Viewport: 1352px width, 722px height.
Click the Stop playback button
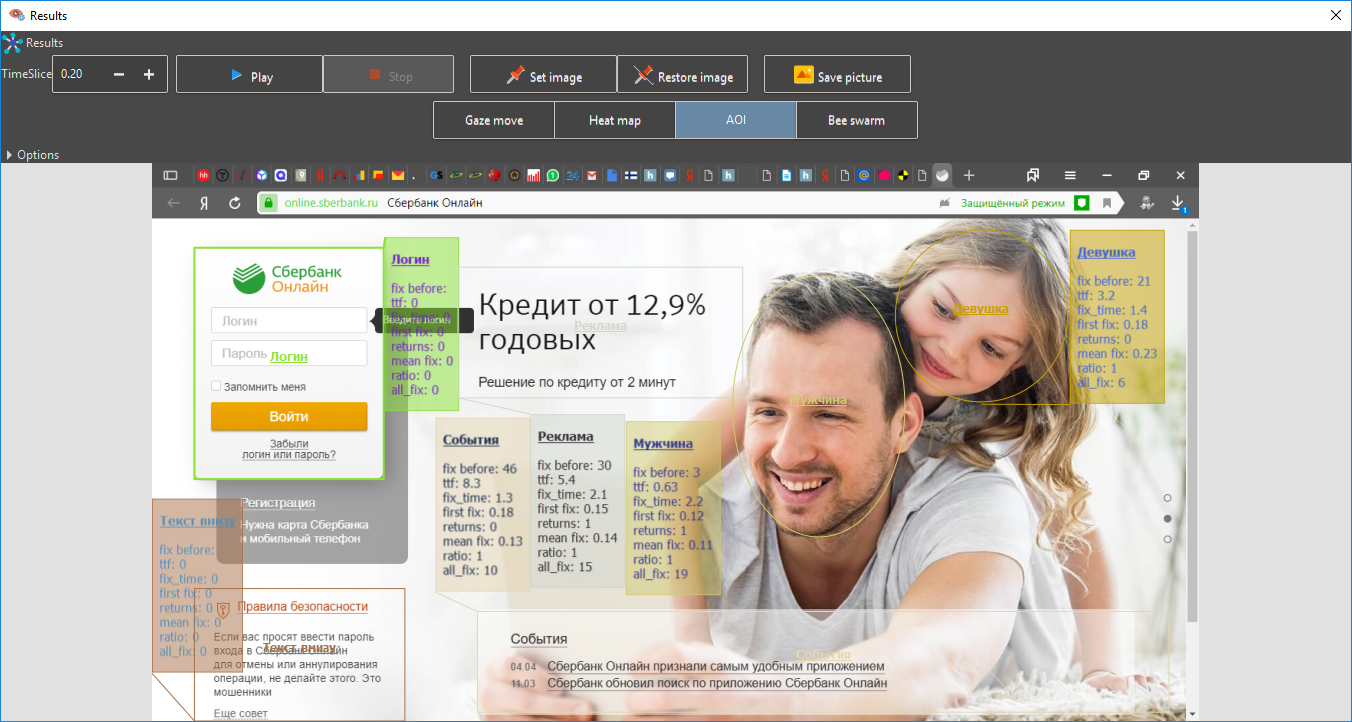point(389,75)
